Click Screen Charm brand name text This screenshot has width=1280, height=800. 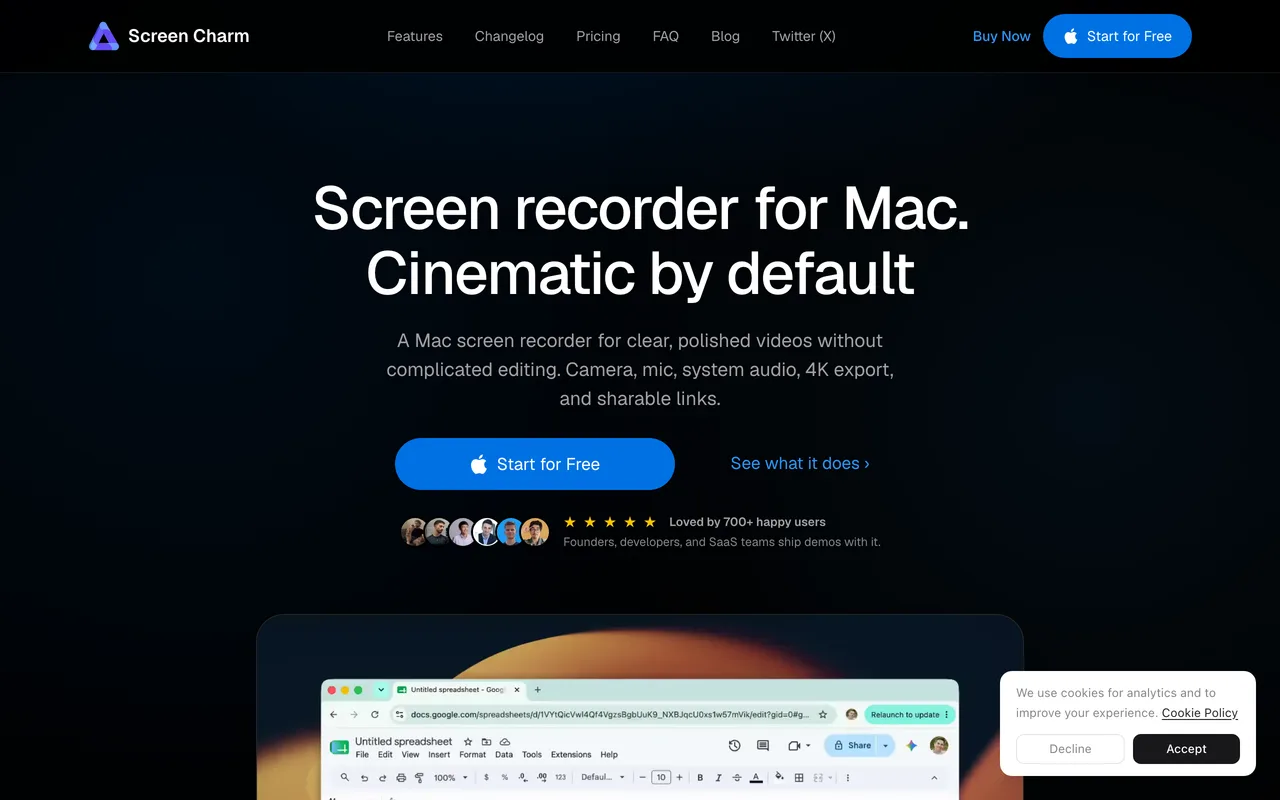pos(189,36)
